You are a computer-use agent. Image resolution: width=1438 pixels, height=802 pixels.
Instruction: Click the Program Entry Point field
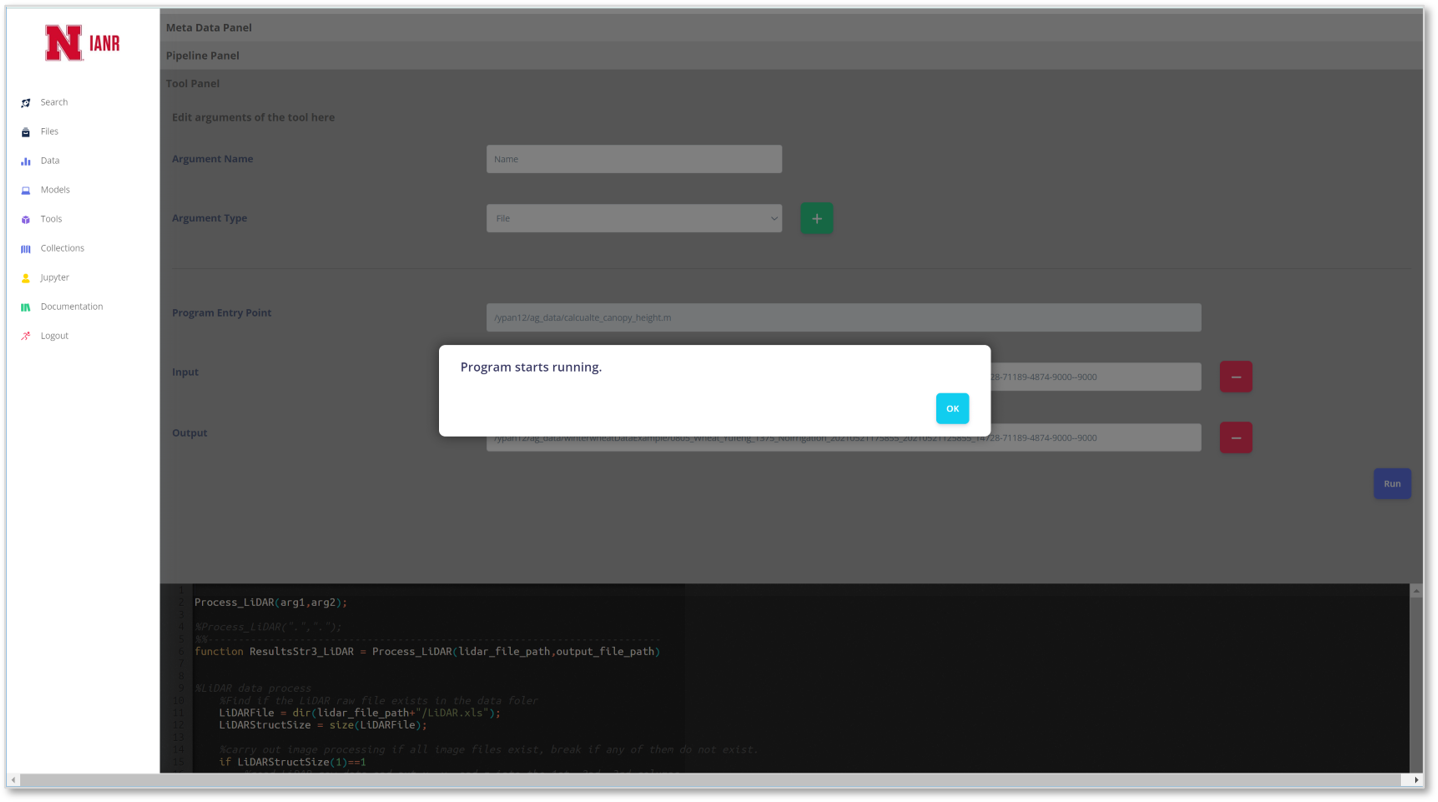pyautogui.click(x=844, y=318)
